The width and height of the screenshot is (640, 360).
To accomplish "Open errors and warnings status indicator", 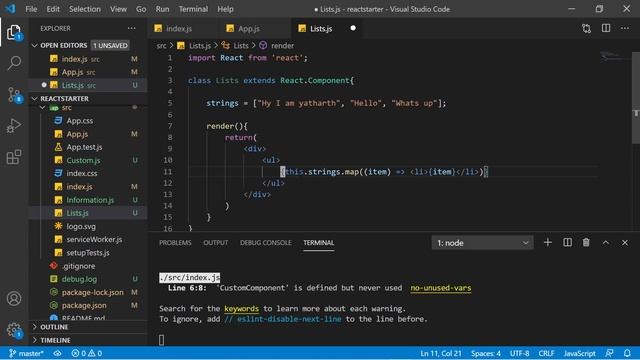I will pyautogui.click(x=87, y=353).
